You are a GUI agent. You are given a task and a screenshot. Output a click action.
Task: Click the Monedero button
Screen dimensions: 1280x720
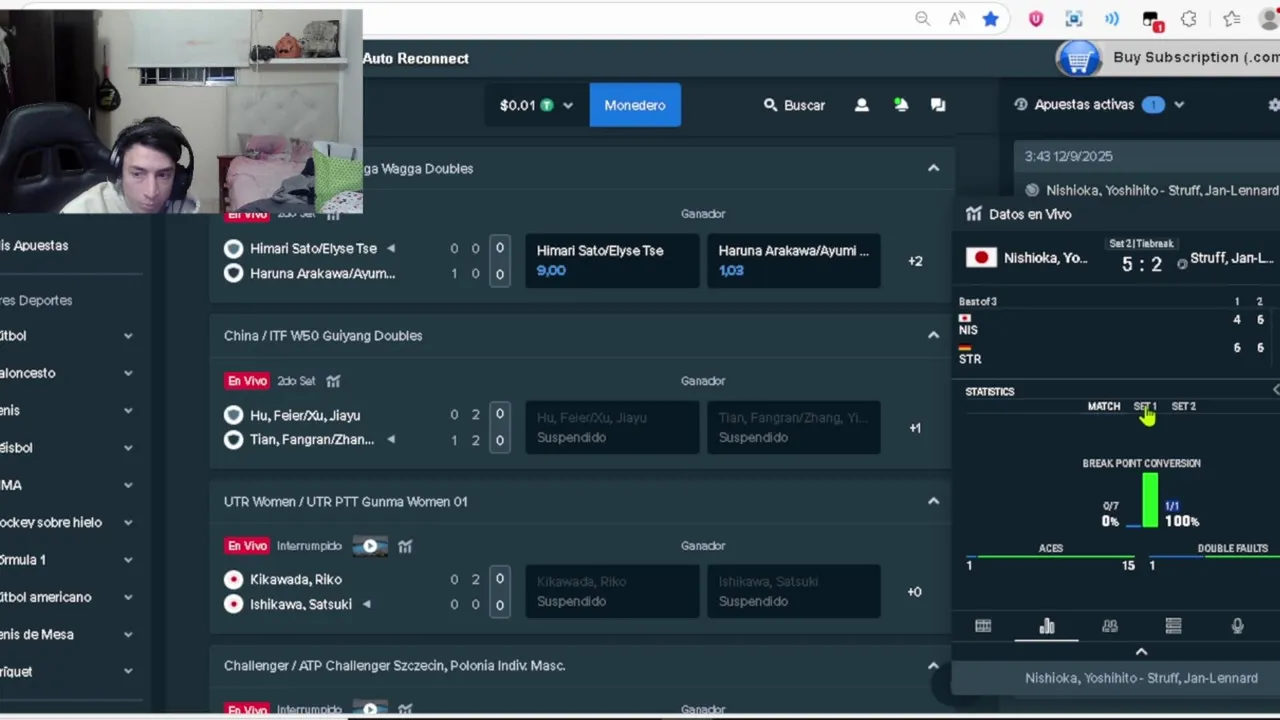[635, 105]
